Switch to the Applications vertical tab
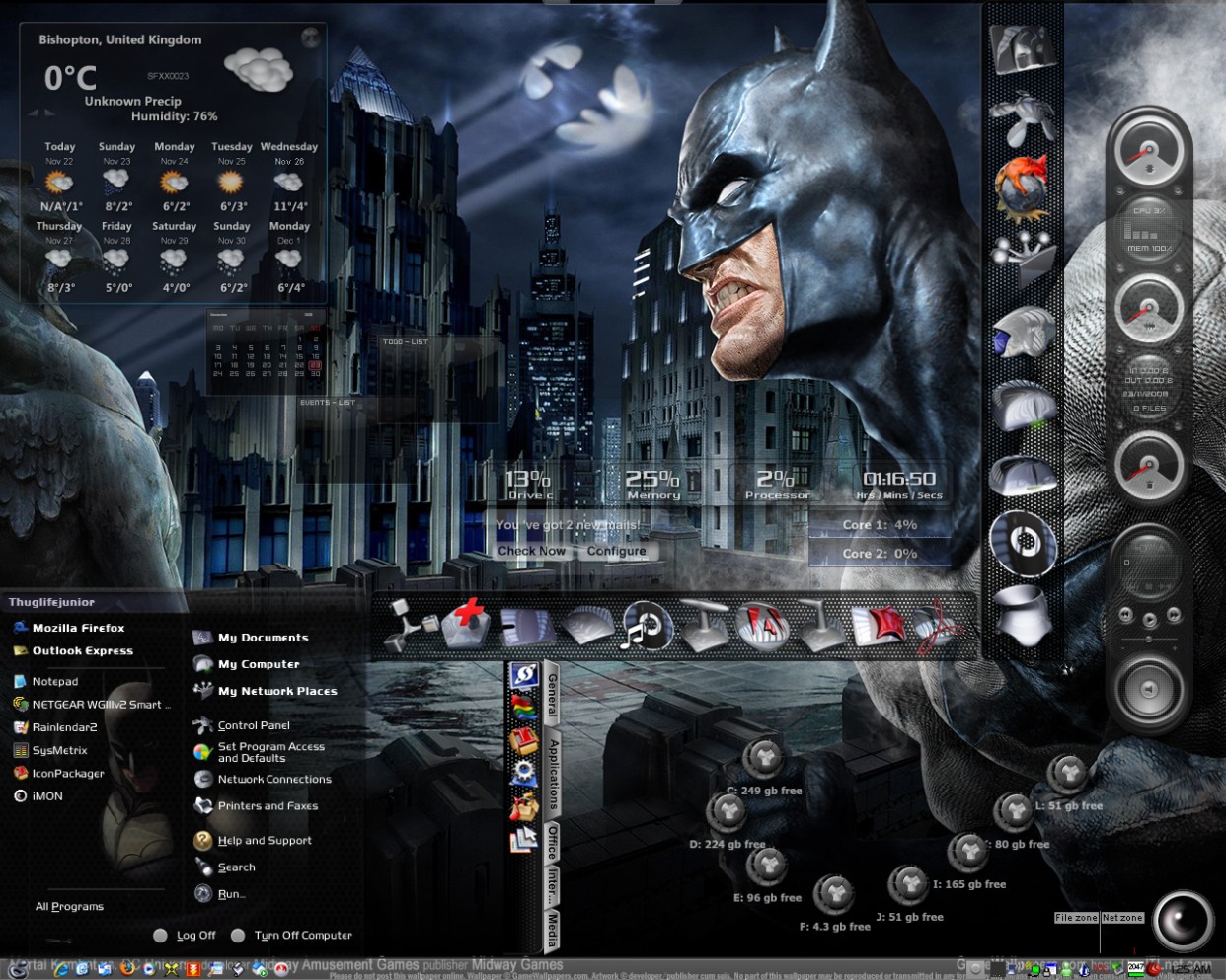The width and height of the screenshot is (1226, 980). pyautogui.click(x=553, y=775)
